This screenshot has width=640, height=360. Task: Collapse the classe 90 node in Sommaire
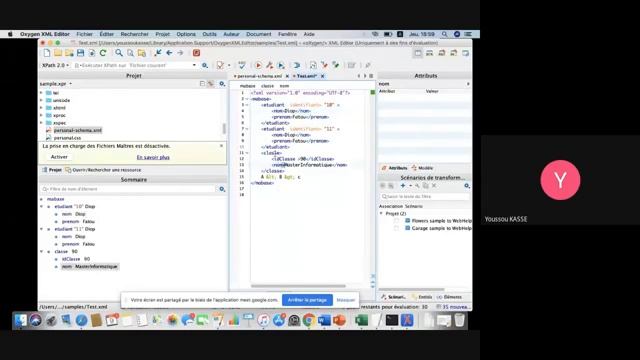pos(42,252)
